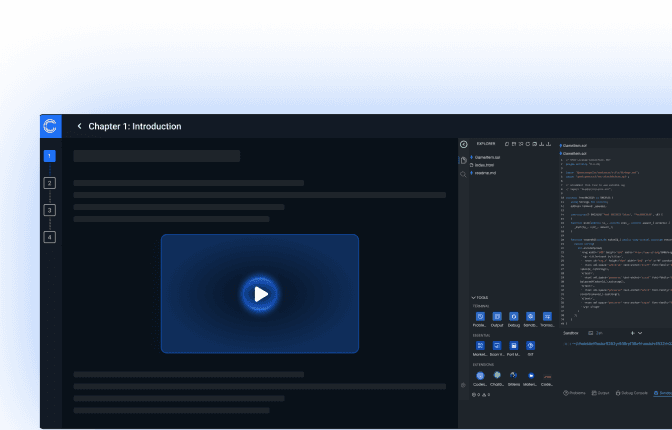
Task: Open the Output tool icon under Terminal
Action: tap(497, 316)
